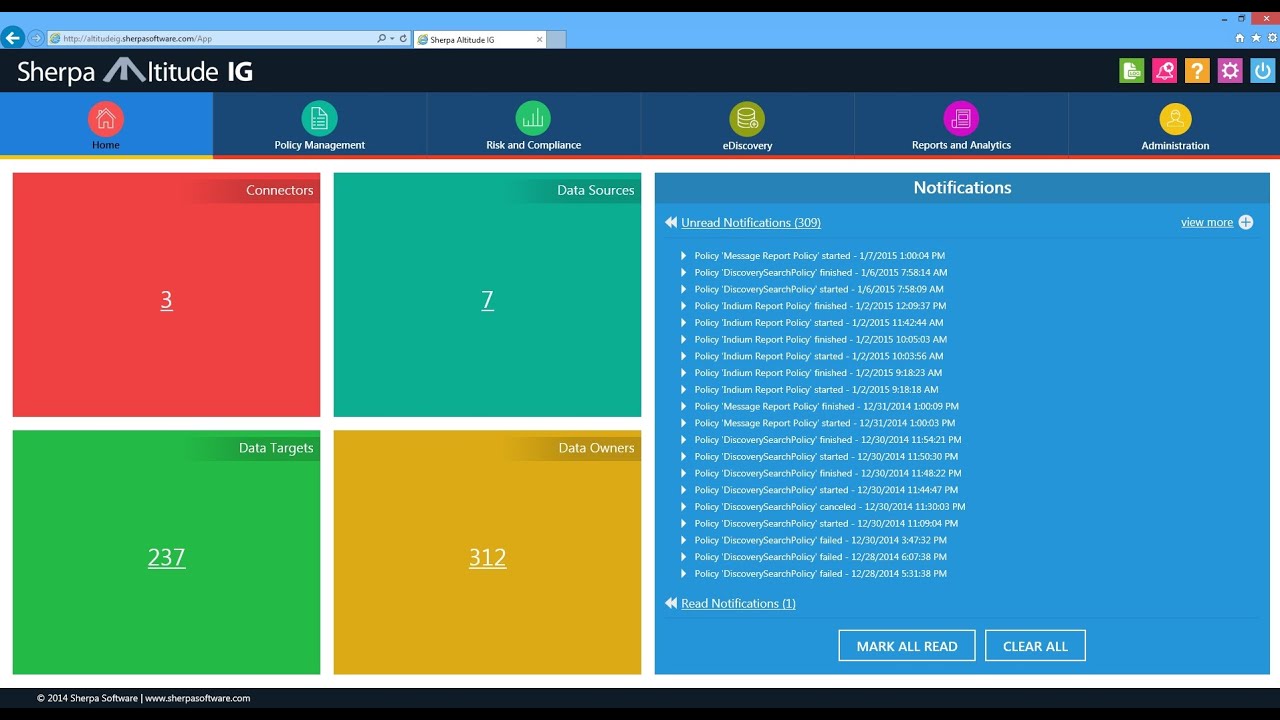
Task: Open the Administration tab
Action: pos(1175,125)
